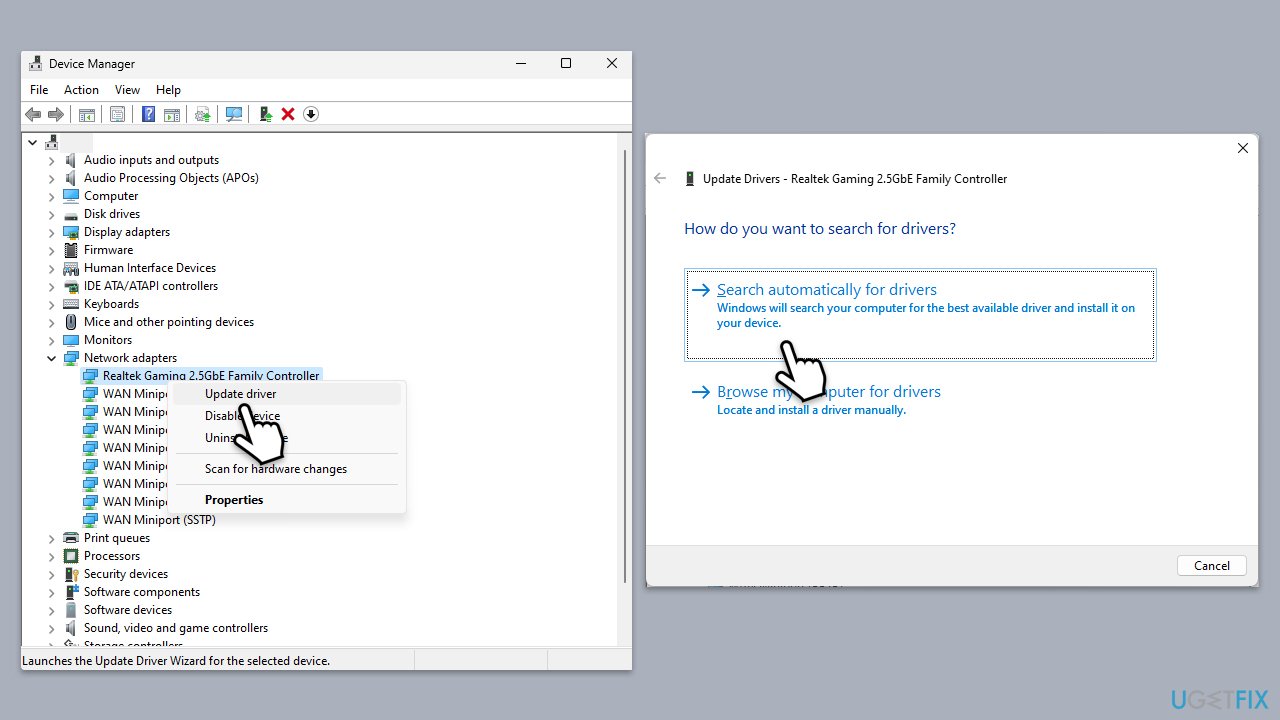Screen dimensions: 1280x720
Task: Click the Disable device down-arrow toolbar icon
Action: pos(311,114)
